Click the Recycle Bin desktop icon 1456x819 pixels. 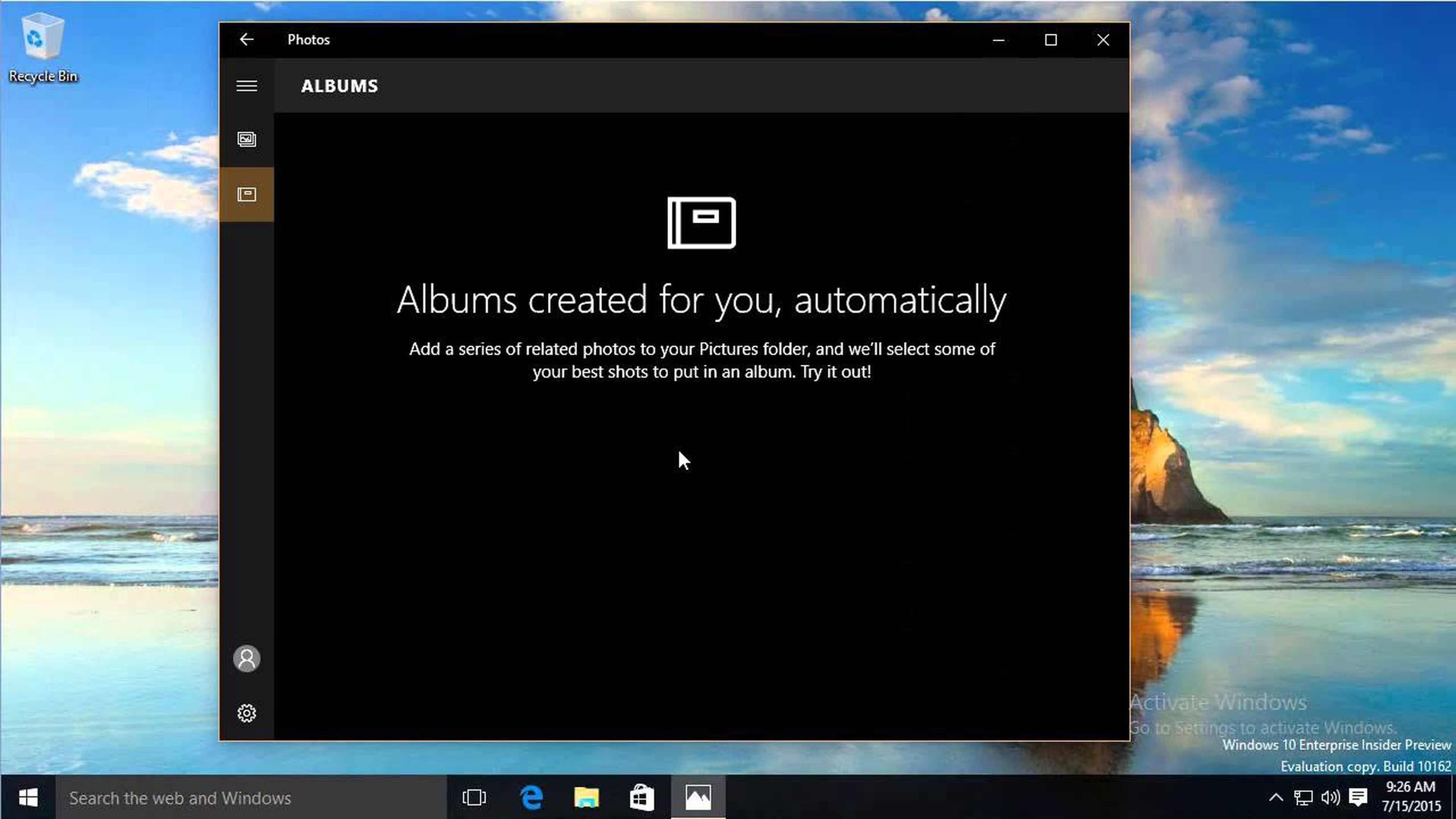42,40
